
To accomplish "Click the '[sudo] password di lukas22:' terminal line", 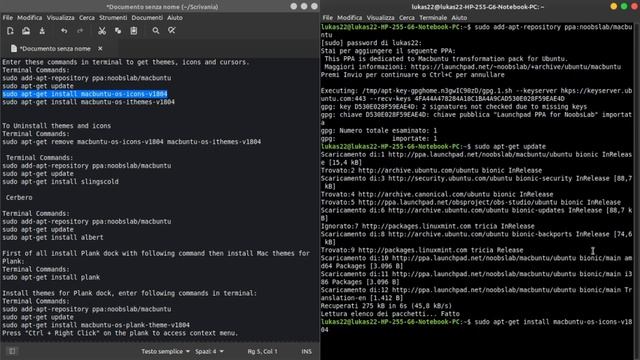I will (371, 43).
